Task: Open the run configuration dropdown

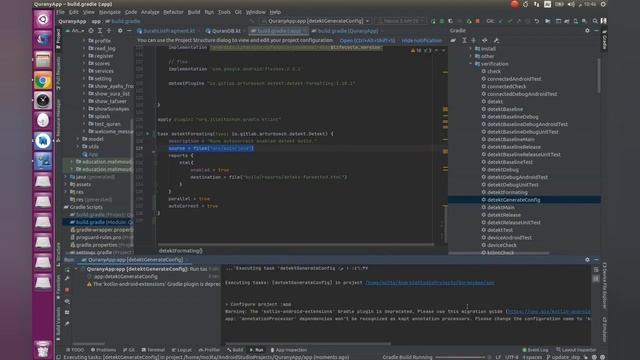Action: (316, 21)
